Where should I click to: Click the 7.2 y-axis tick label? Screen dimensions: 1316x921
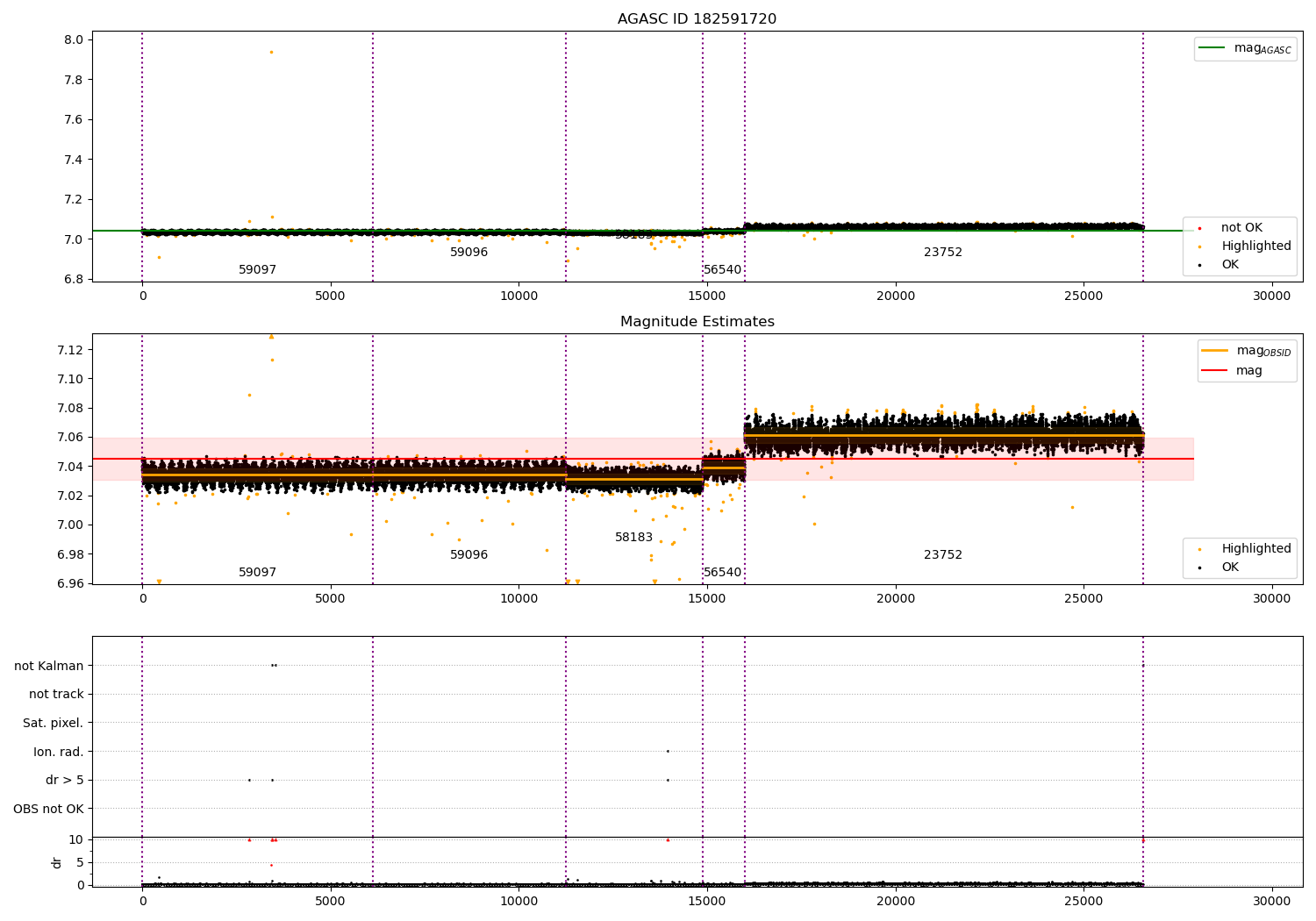point(74,200)
